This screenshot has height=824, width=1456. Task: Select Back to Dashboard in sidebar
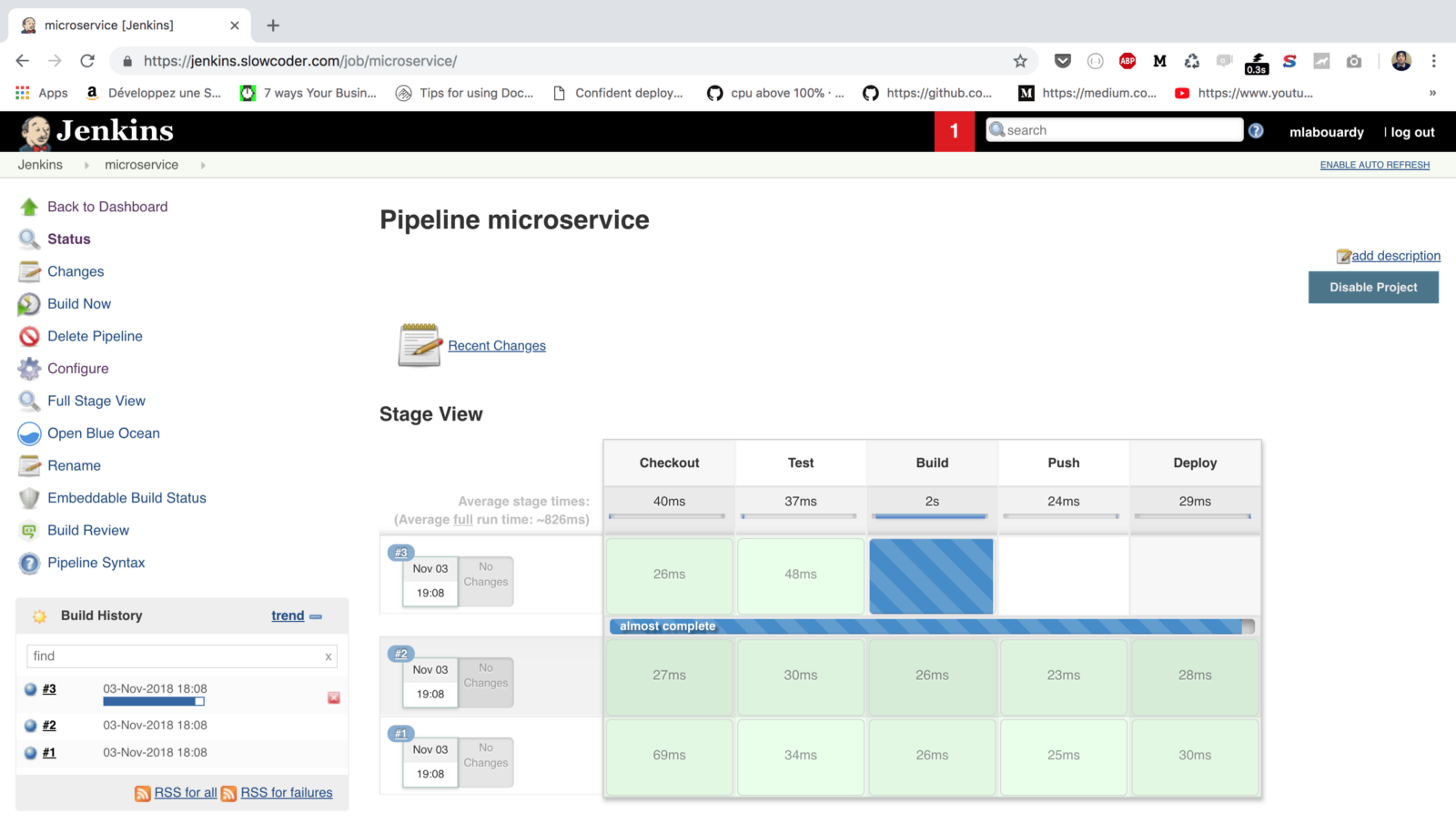coord(106,207)
